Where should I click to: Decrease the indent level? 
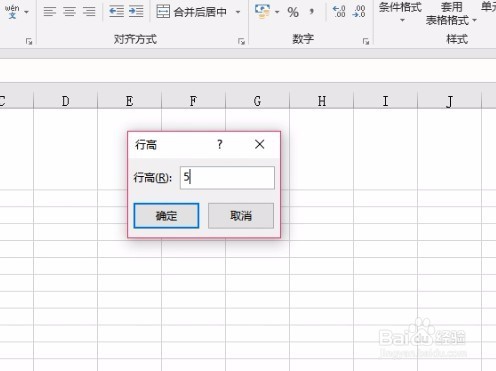coord(117,12)
